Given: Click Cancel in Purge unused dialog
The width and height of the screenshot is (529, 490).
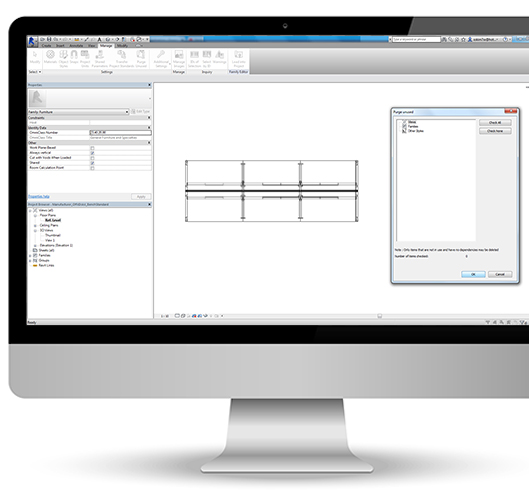Looking at the screenshot, I should [x=500, y=274].
